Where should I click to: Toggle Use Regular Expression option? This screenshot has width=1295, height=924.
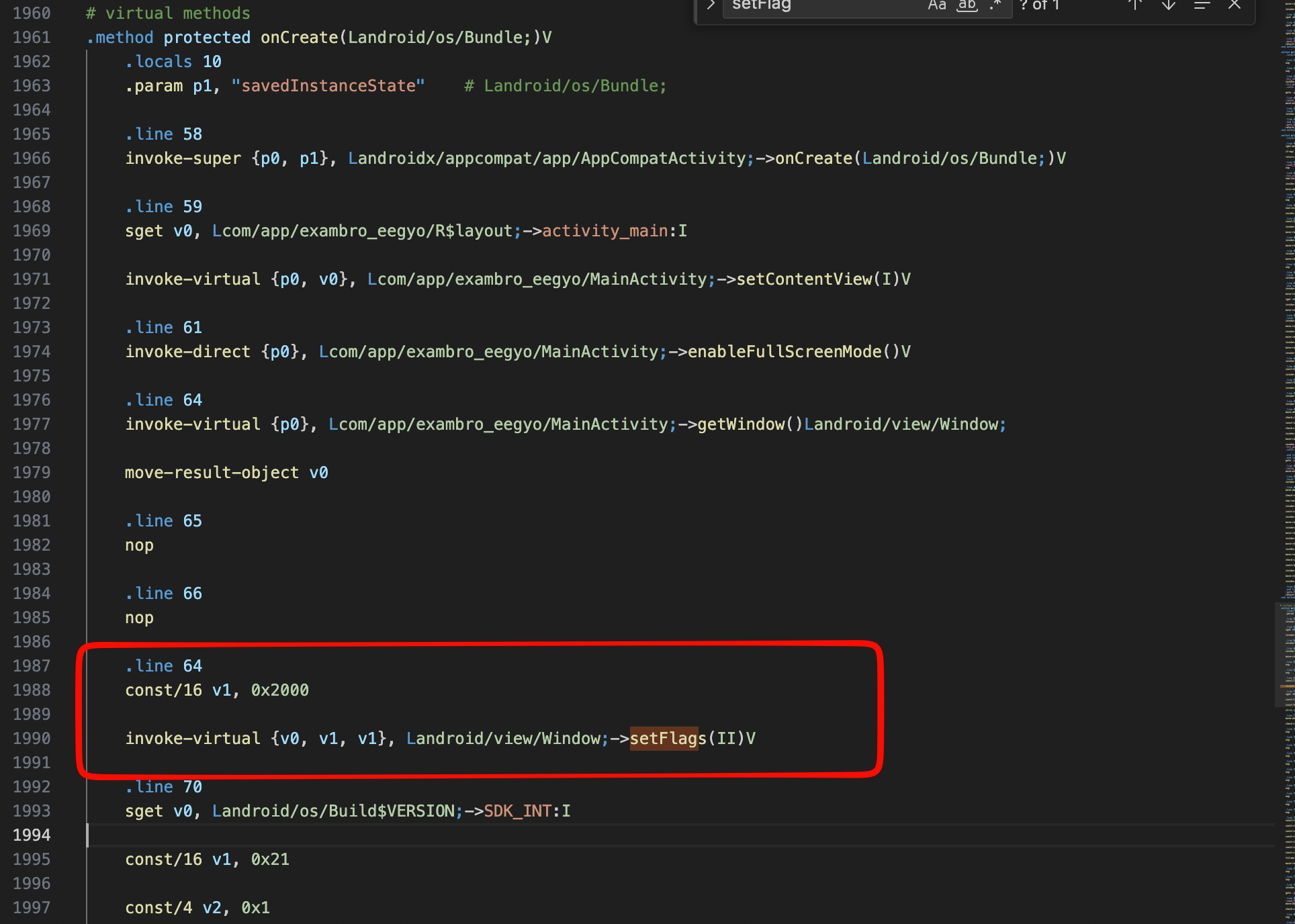(x=995, y=5)
